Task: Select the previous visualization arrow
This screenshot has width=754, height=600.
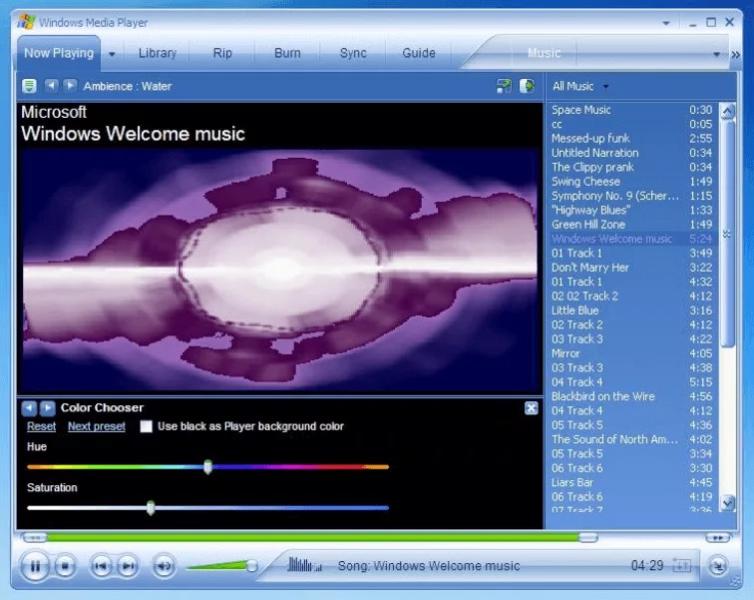Action: point(51,86)
